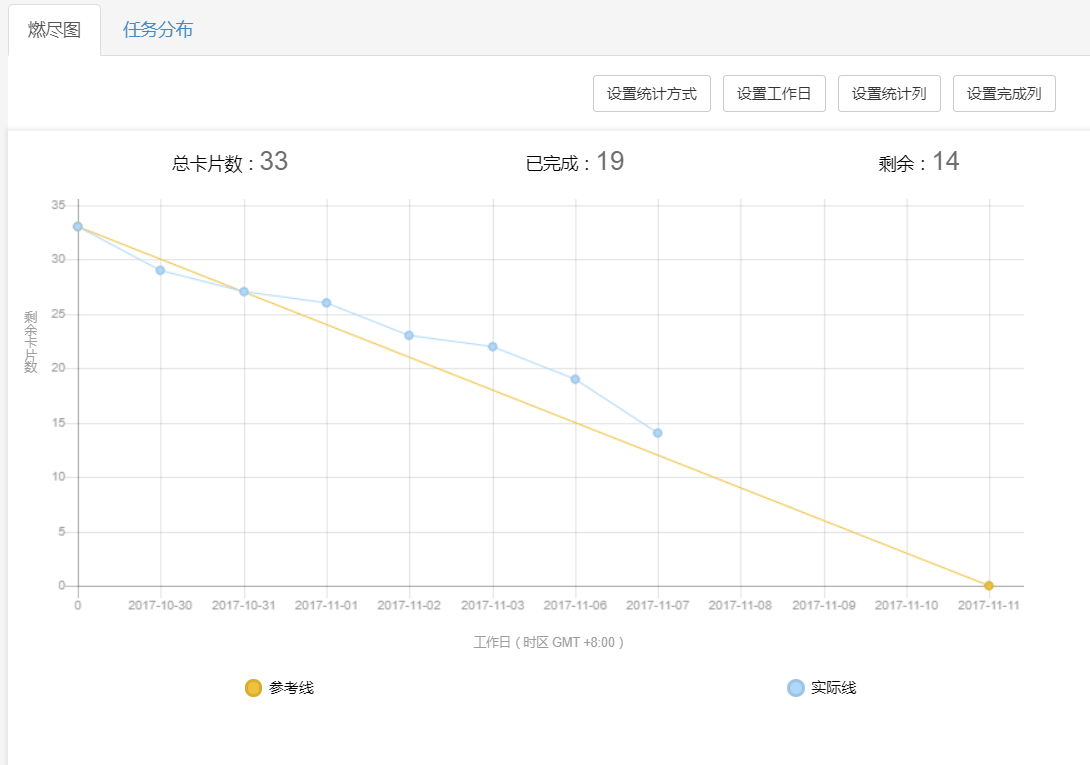Image resolution: width=1090 pixels, height=765 pixels.
Task: Toggle the 实际线 legend marker
Action: coord(795,688)
